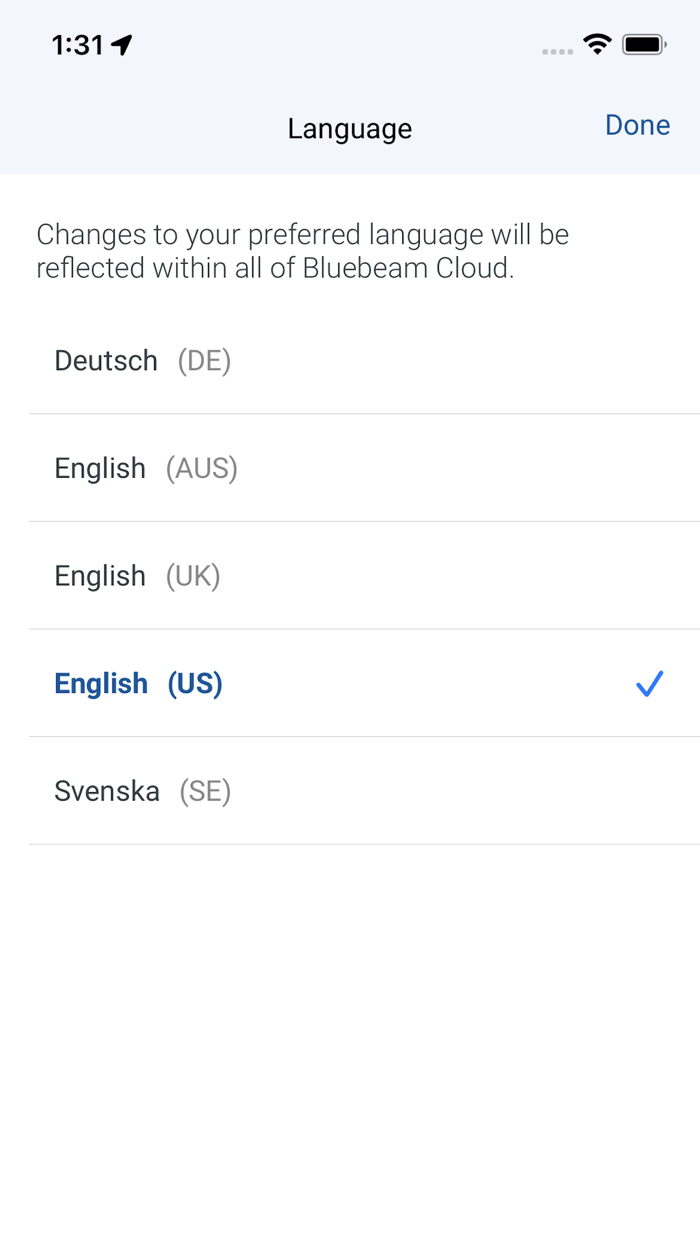The width and height of the screenshot is (700, 1244).
Task: Click the (UK) region code
Action: (192, 576)
